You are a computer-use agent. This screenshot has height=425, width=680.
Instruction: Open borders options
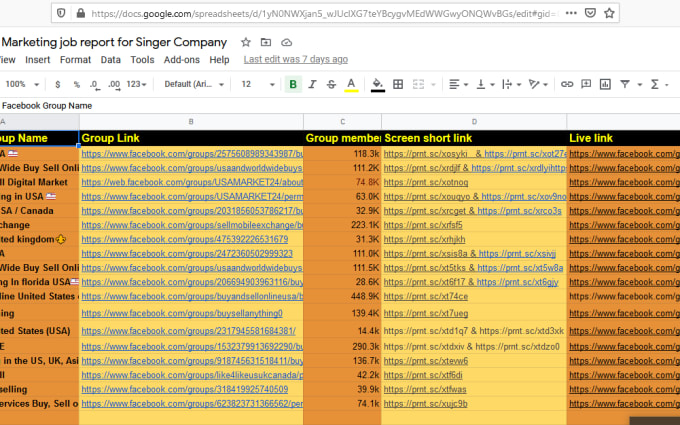tap(398, 84)
